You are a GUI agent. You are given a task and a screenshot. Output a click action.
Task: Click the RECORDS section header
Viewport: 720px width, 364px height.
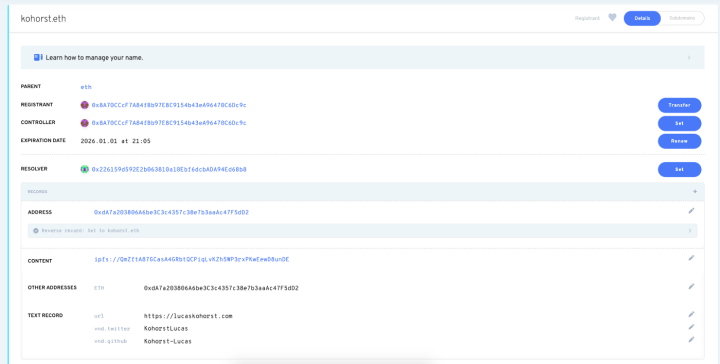tap(362, 191)
